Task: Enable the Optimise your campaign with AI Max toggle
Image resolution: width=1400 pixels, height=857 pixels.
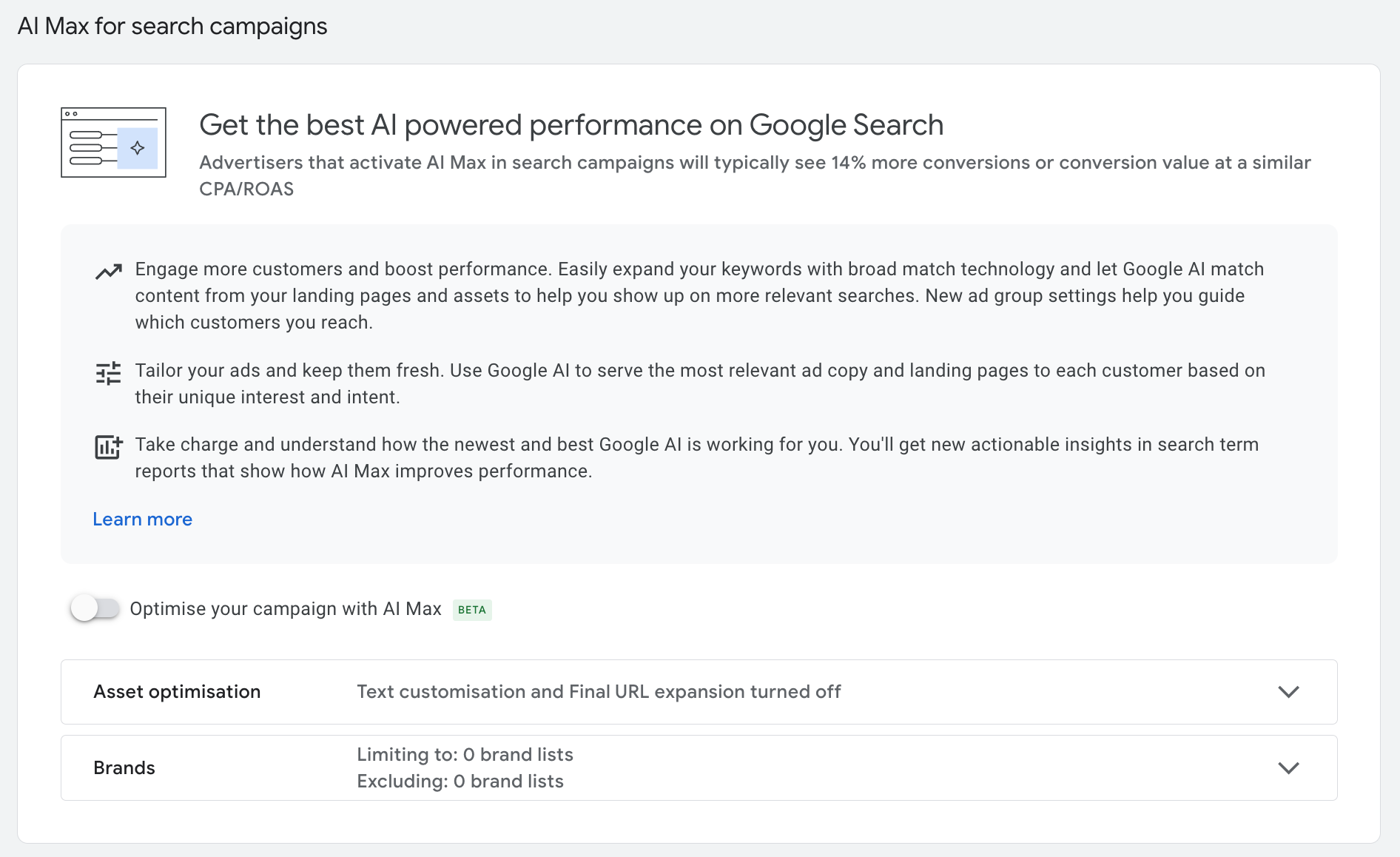Action: pyautogui.click(x=95, y=608)
